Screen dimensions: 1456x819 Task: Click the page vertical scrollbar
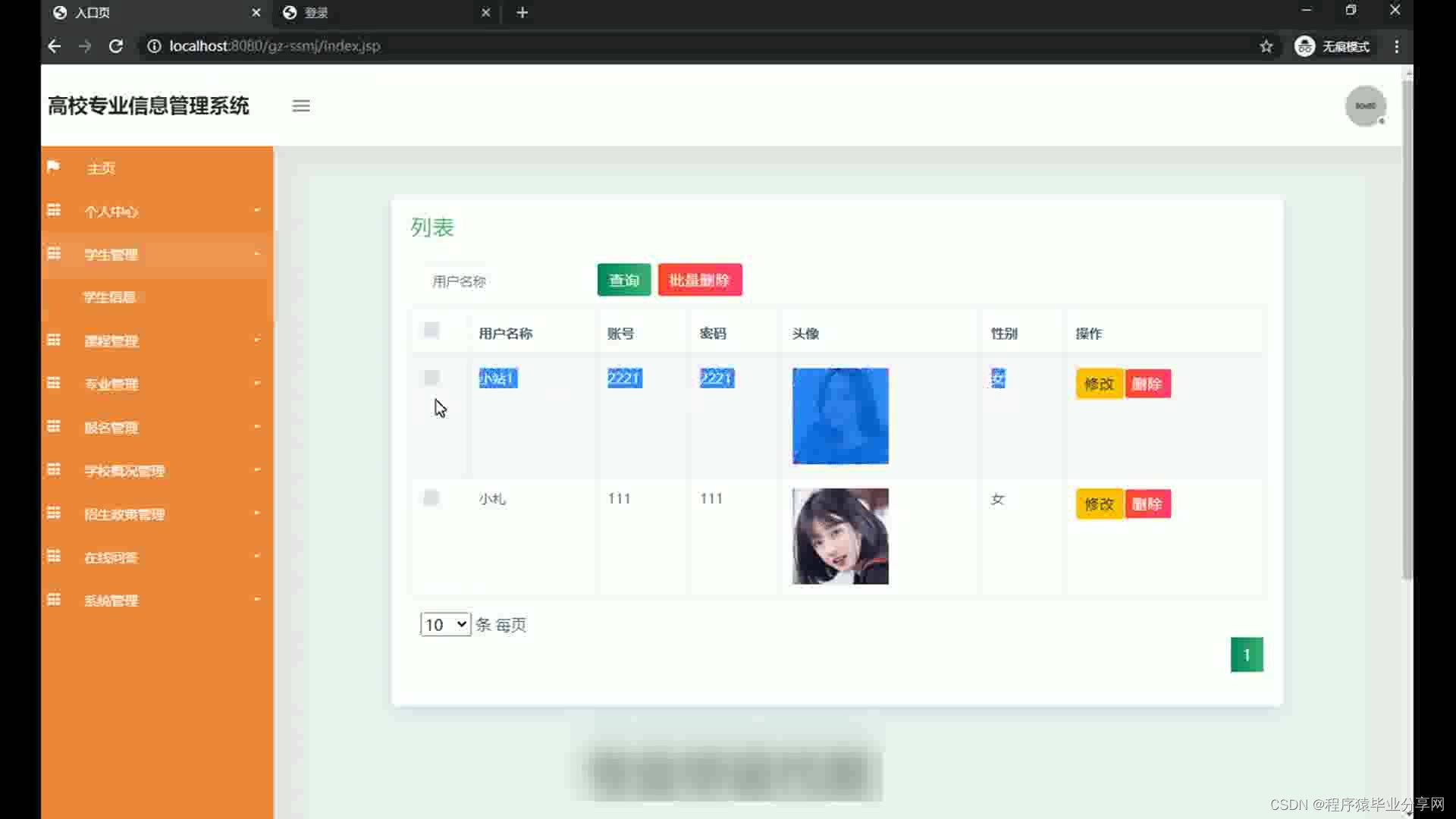(x=1407, y=326)
